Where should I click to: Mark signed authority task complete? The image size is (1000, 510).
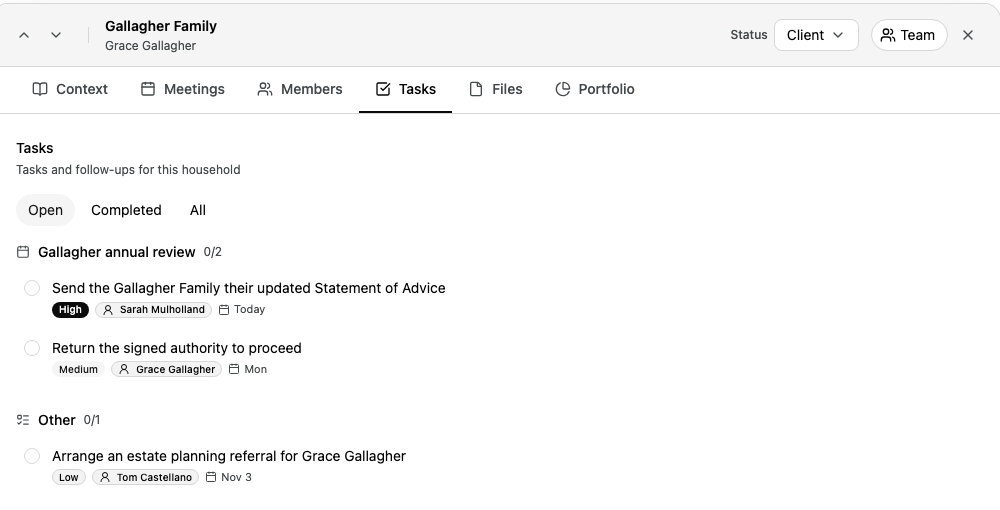coord(32,348)
